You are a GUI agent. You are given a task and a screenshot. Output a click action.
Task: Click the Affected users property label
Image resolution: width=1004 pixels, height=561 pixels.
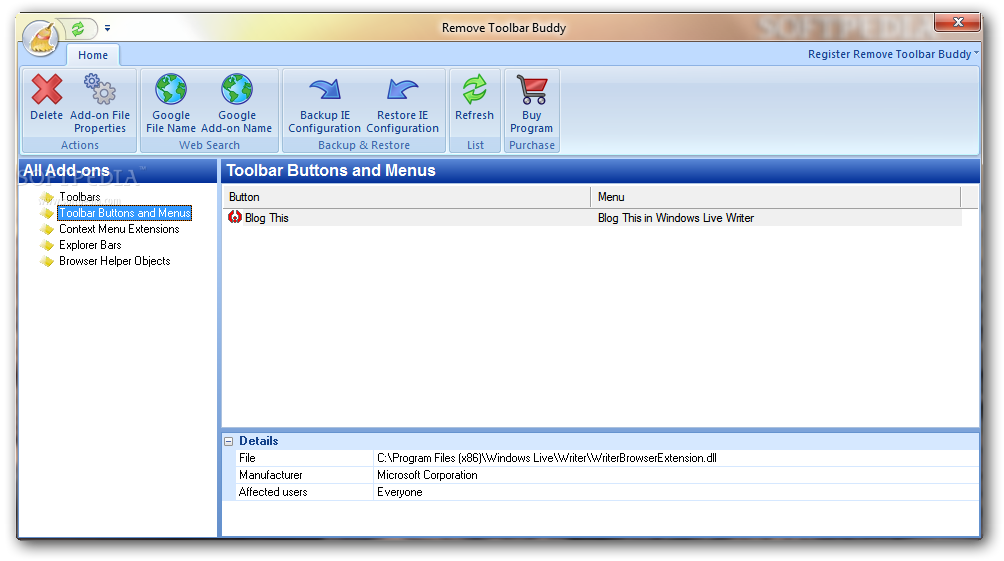pyautogui.click(x=273, y=492)
